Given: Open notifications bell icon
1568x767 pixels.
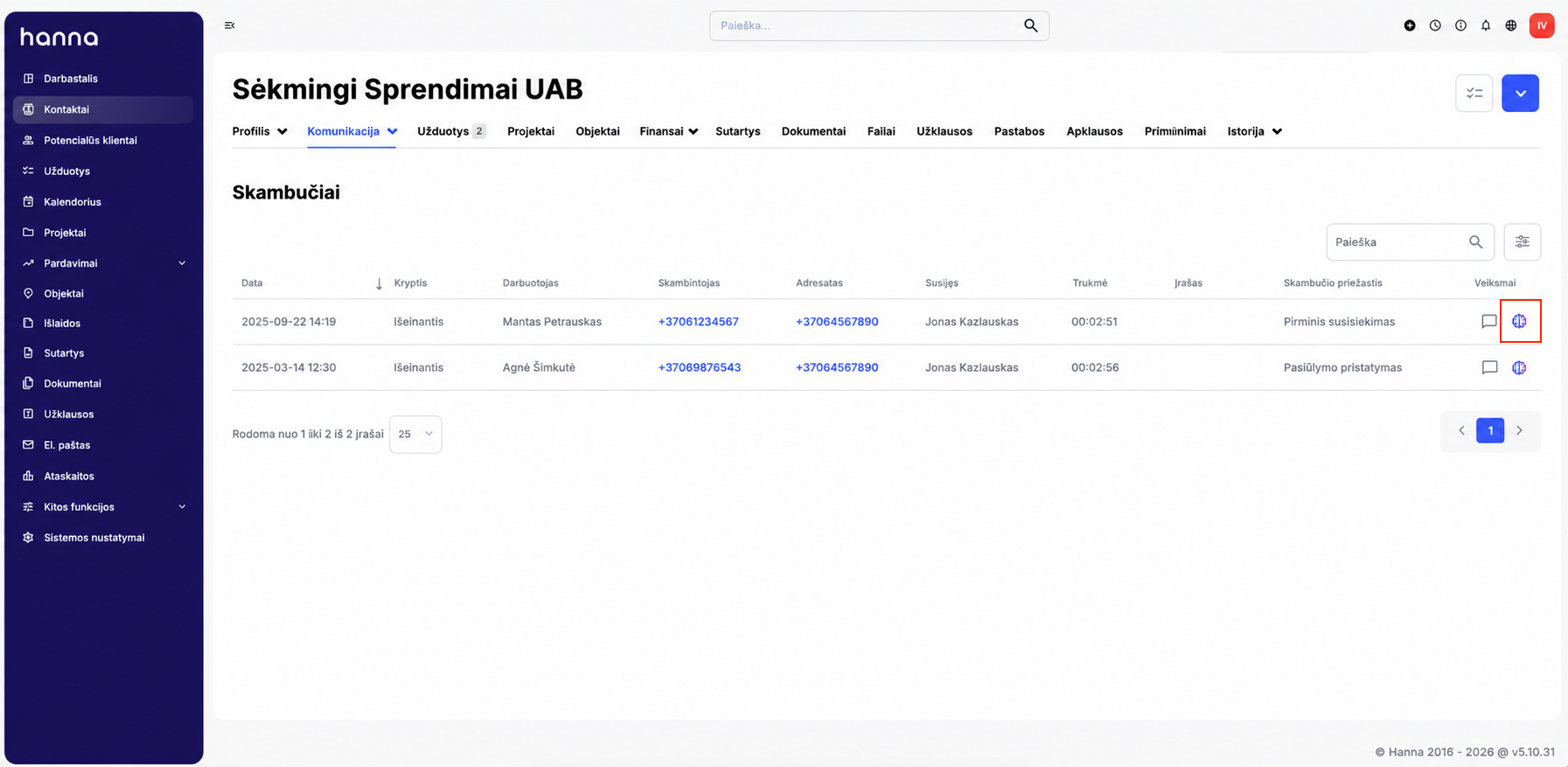Looking at the screenshot, I should tap(1486, 25).
